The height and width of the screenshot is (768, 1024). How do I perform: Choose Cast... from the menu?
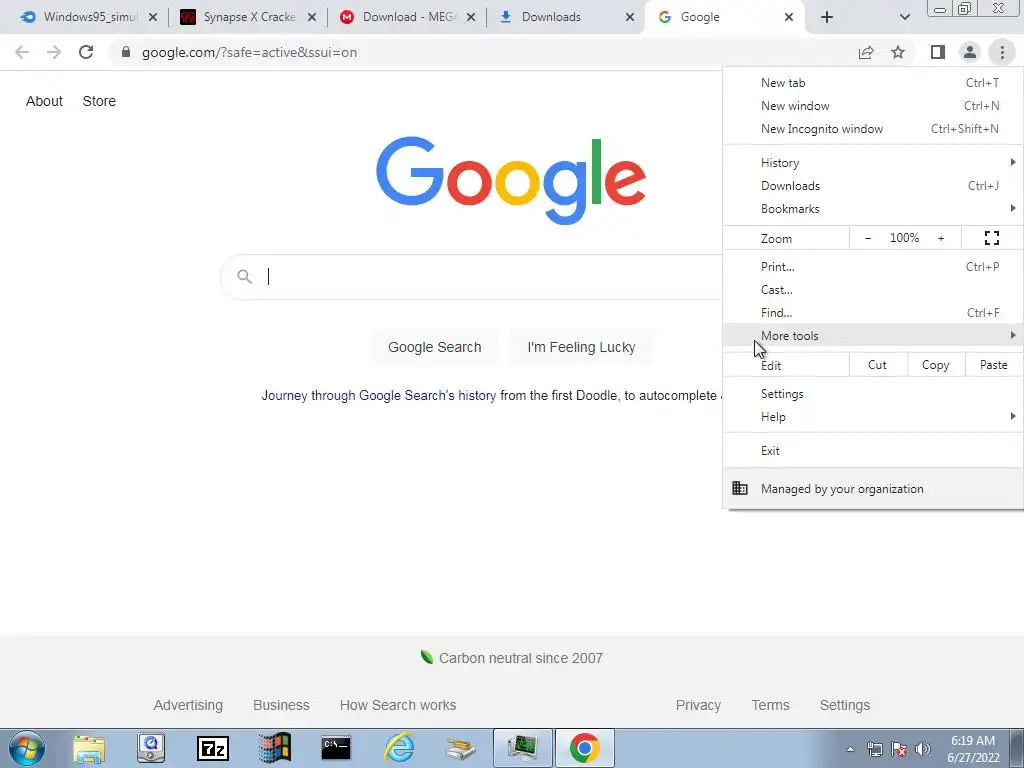[x=873, y=289]
